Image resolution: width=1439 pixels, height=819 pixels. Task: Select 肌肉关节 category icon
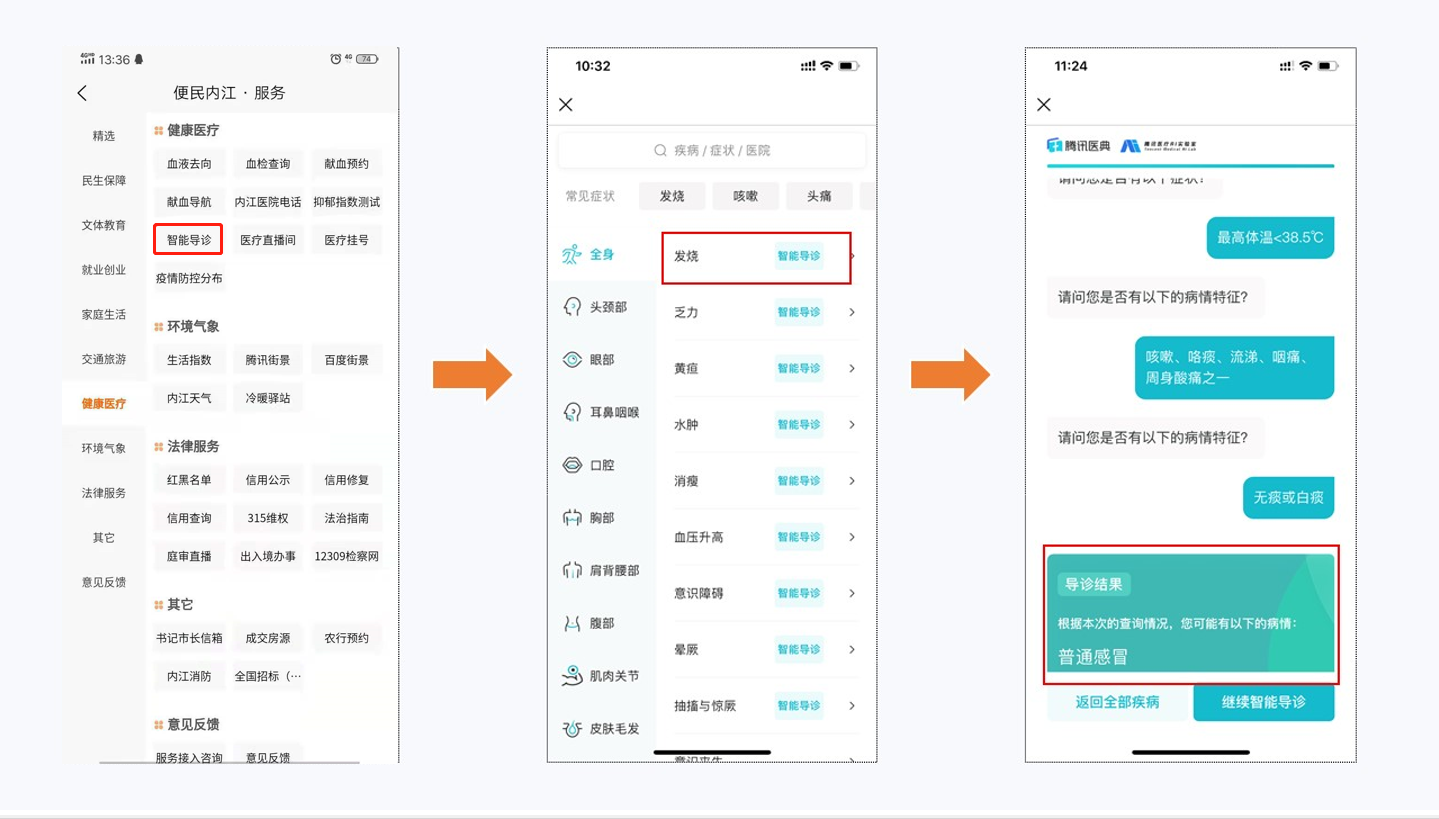click(572, 676)
